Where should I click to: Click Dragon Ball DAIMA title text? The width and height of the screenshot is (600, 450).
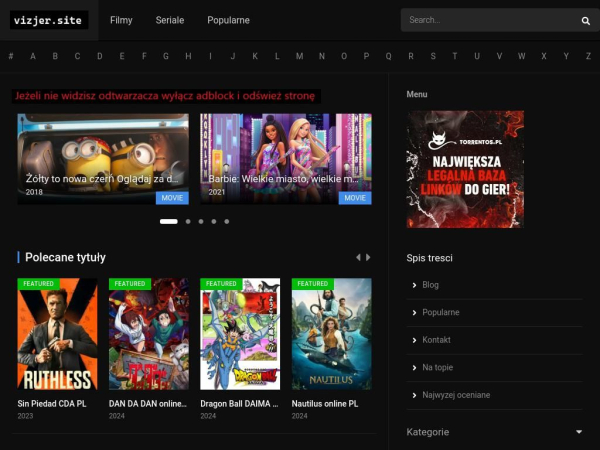239,404
